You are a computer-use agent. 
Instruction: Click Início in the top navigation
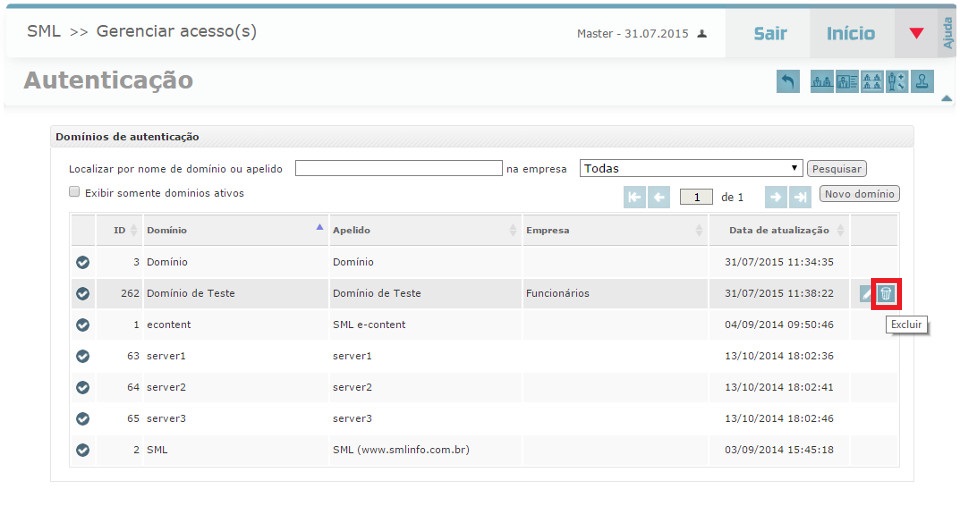click(x=850, y=34)
